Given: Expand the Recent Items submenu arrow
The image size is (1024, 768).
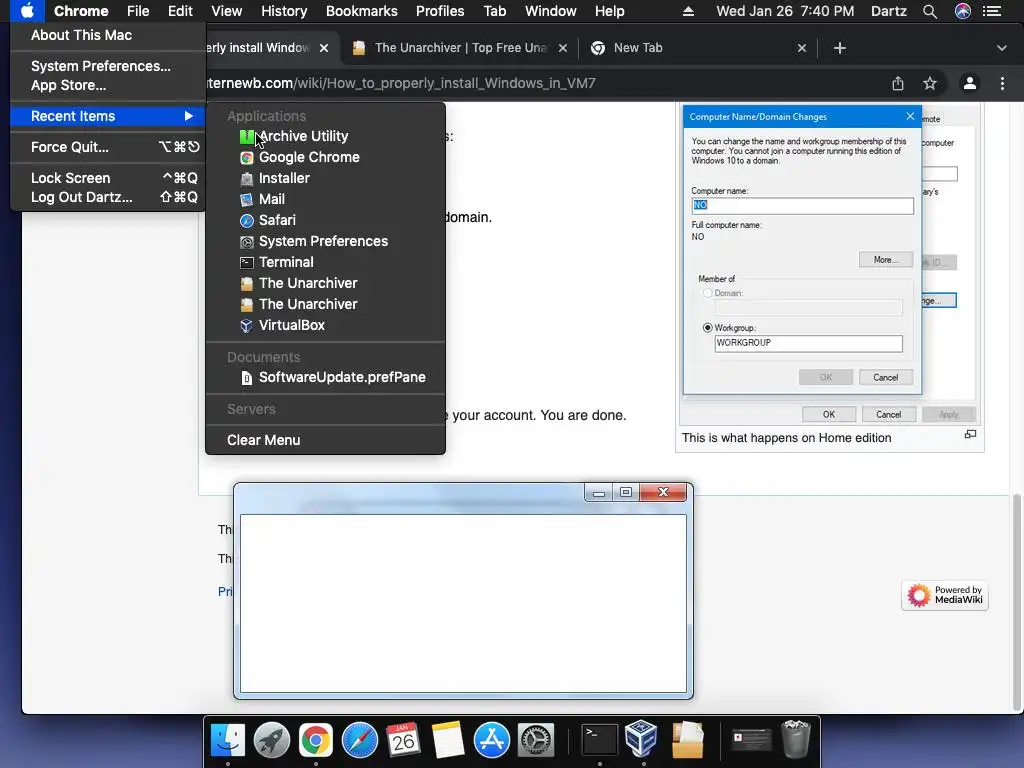Looking at the screenshot, I should 189,116.
